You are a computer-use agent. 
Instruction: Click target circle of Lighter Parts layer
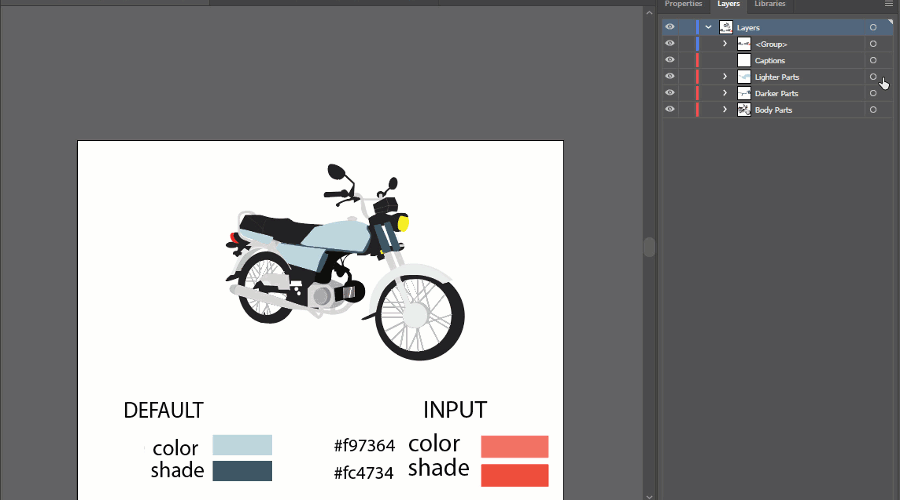coord(873,76)
